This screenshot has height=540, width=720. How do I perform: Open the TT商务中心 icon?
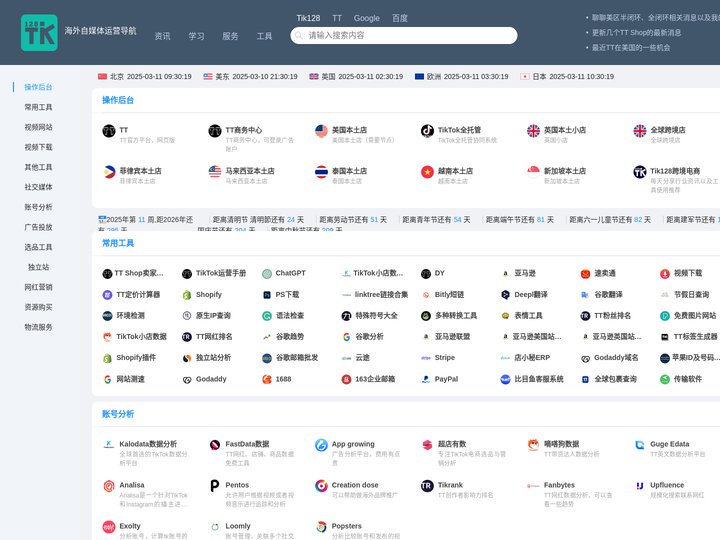tap(215, 131)
